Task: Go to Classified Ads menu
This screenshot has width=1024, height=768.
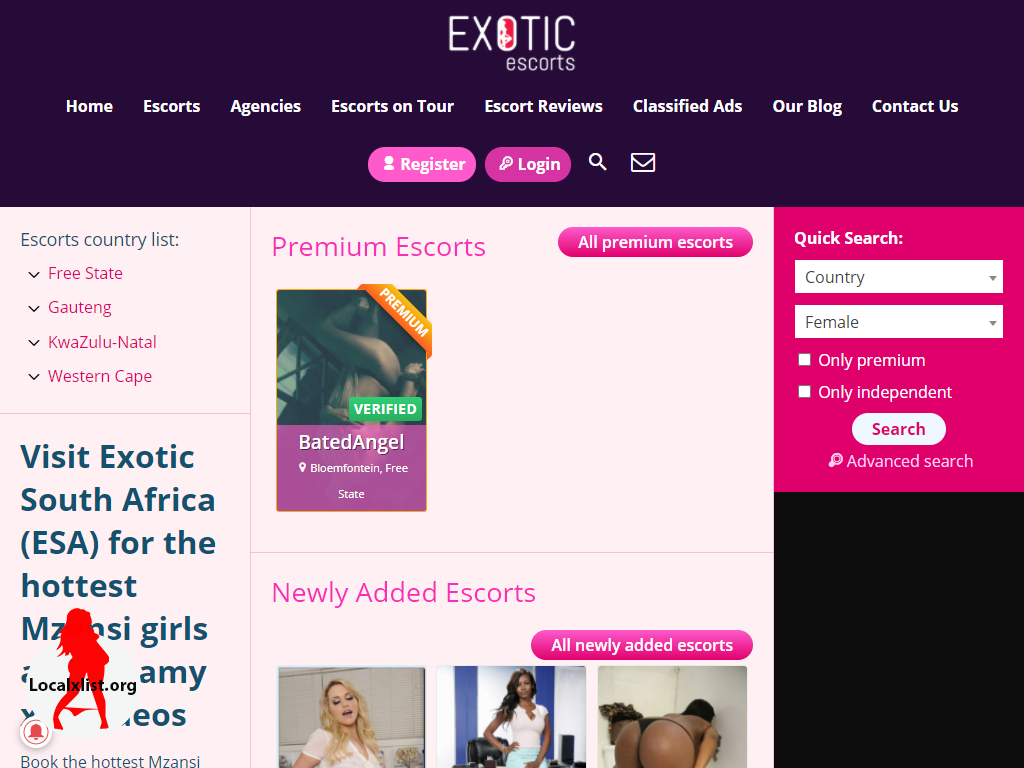Action: coord(687,106)
